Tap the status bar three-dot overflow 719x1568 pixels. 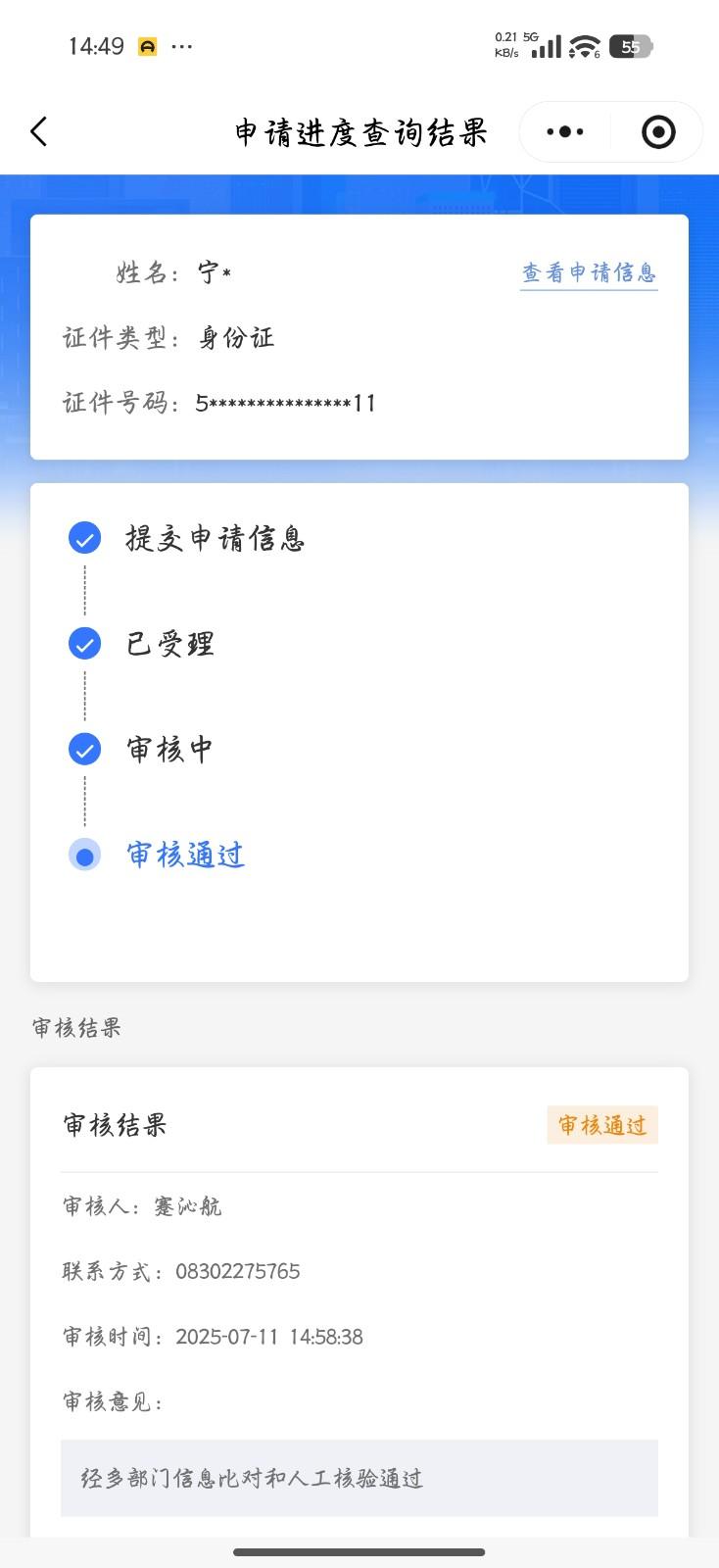click(x=182, y=46)
